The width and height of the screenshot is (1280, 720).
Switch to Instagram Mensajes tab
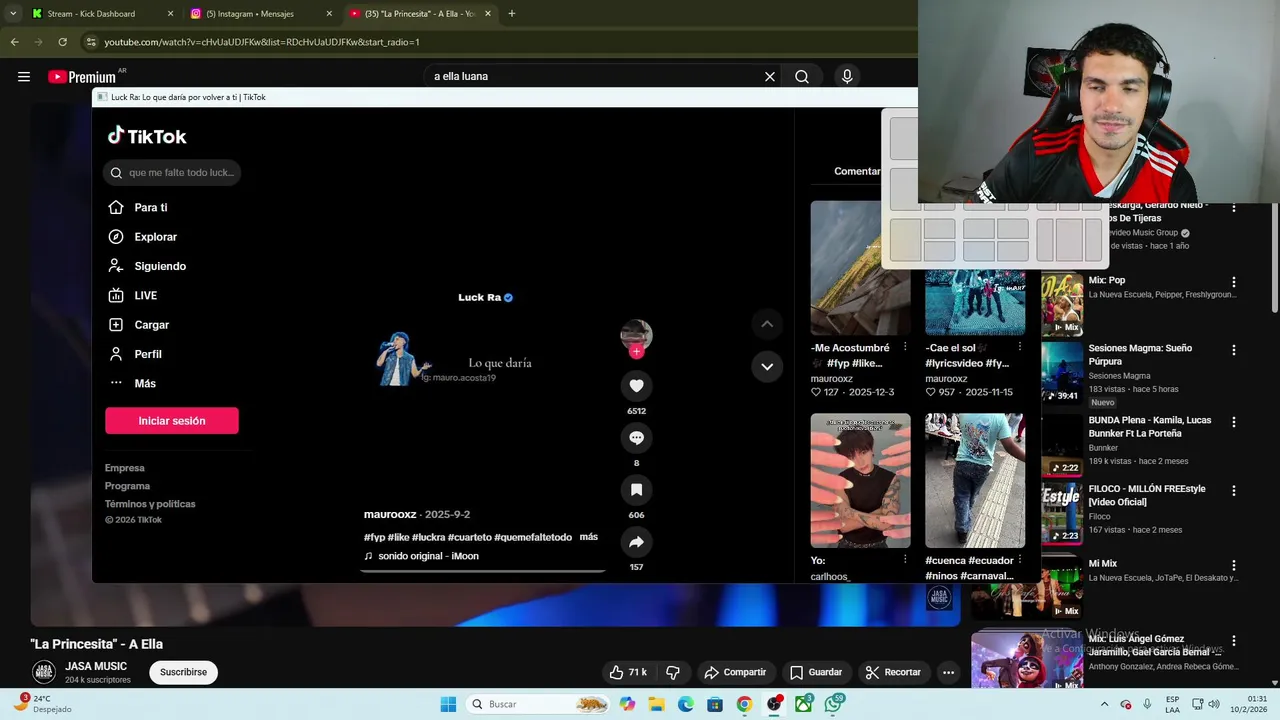coord(260,14)
